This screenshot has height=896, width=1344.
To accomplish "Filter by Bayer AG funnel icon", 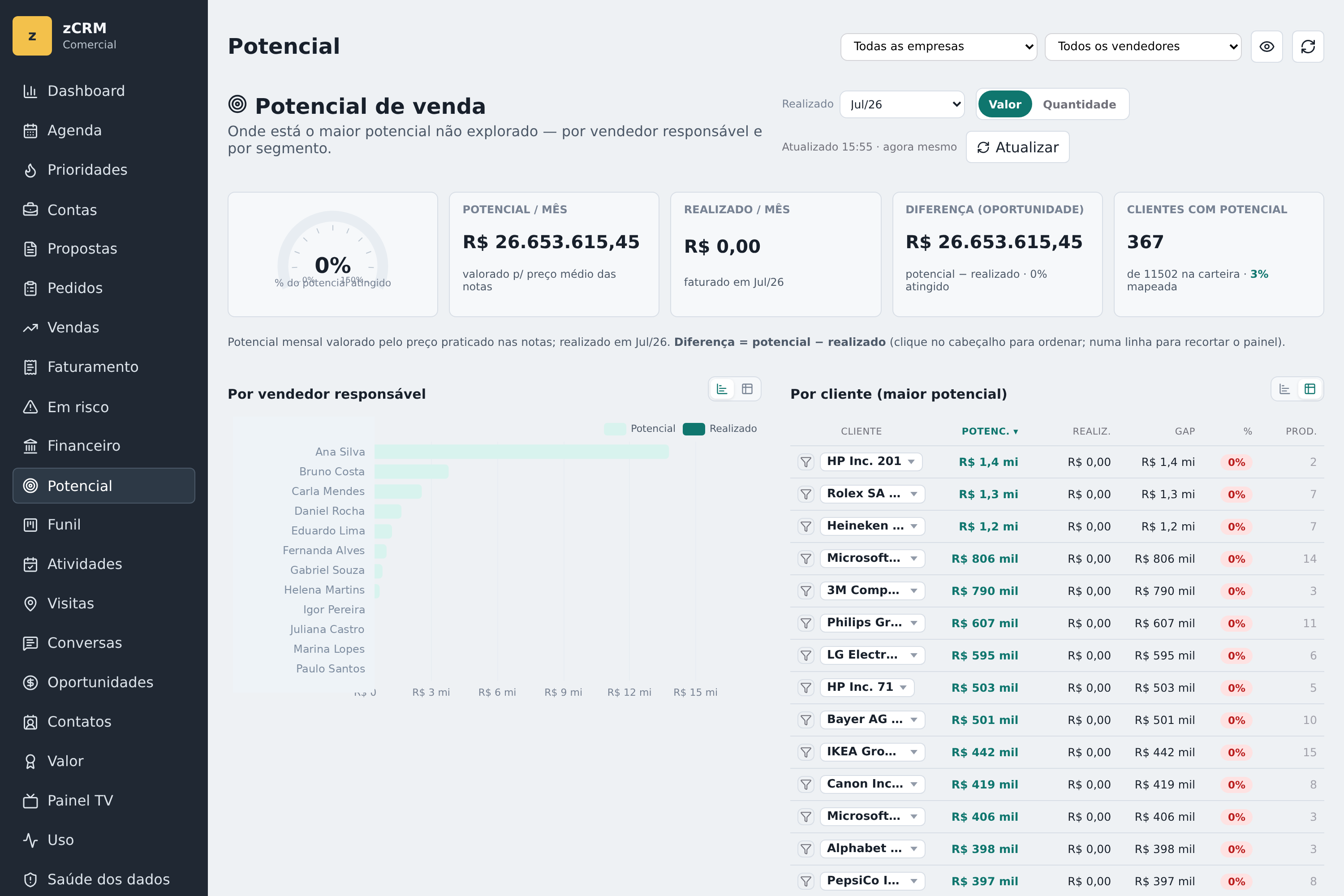I will [x=806, y=720].
